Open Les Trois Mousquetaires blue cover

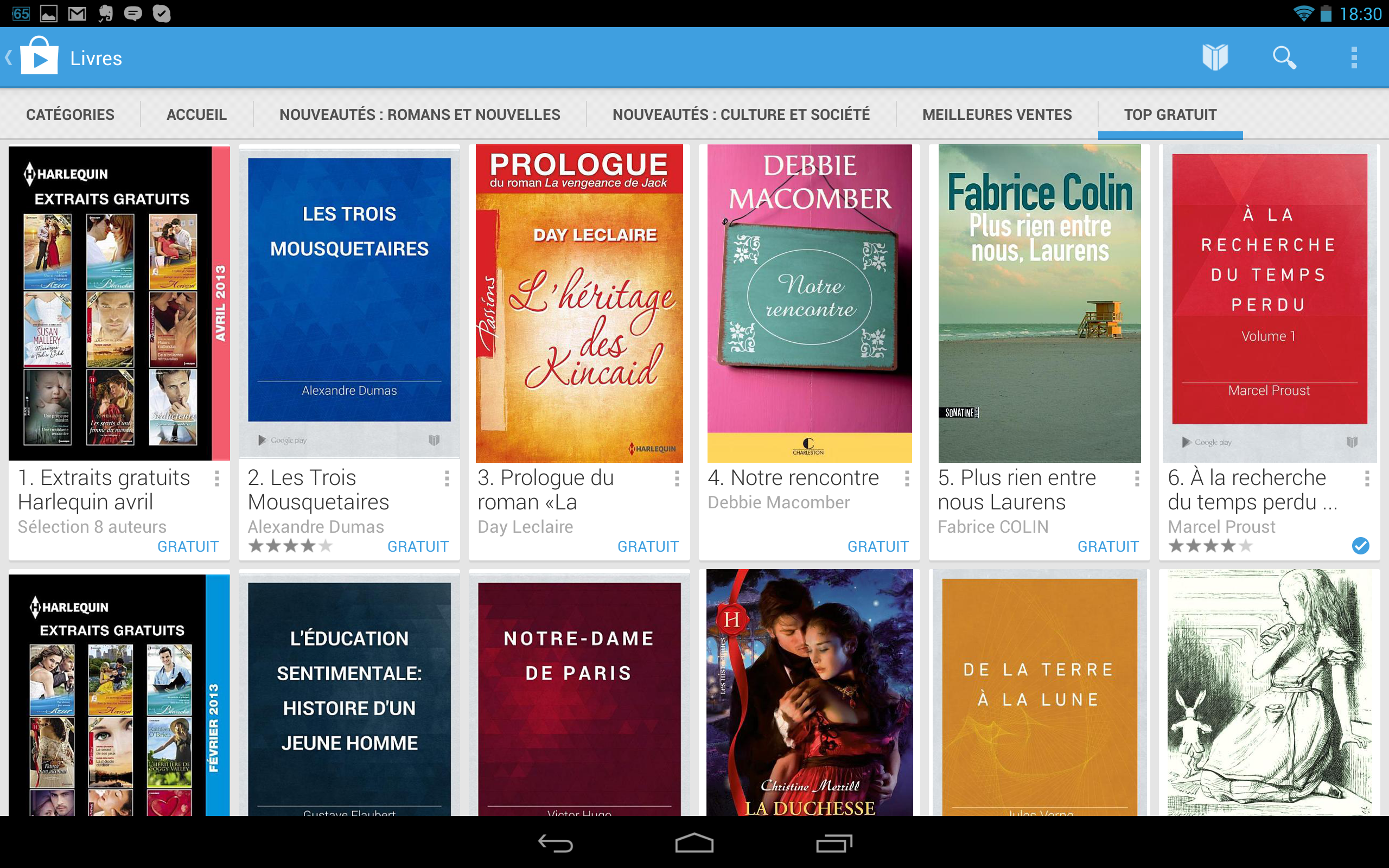tap(349, 303)
